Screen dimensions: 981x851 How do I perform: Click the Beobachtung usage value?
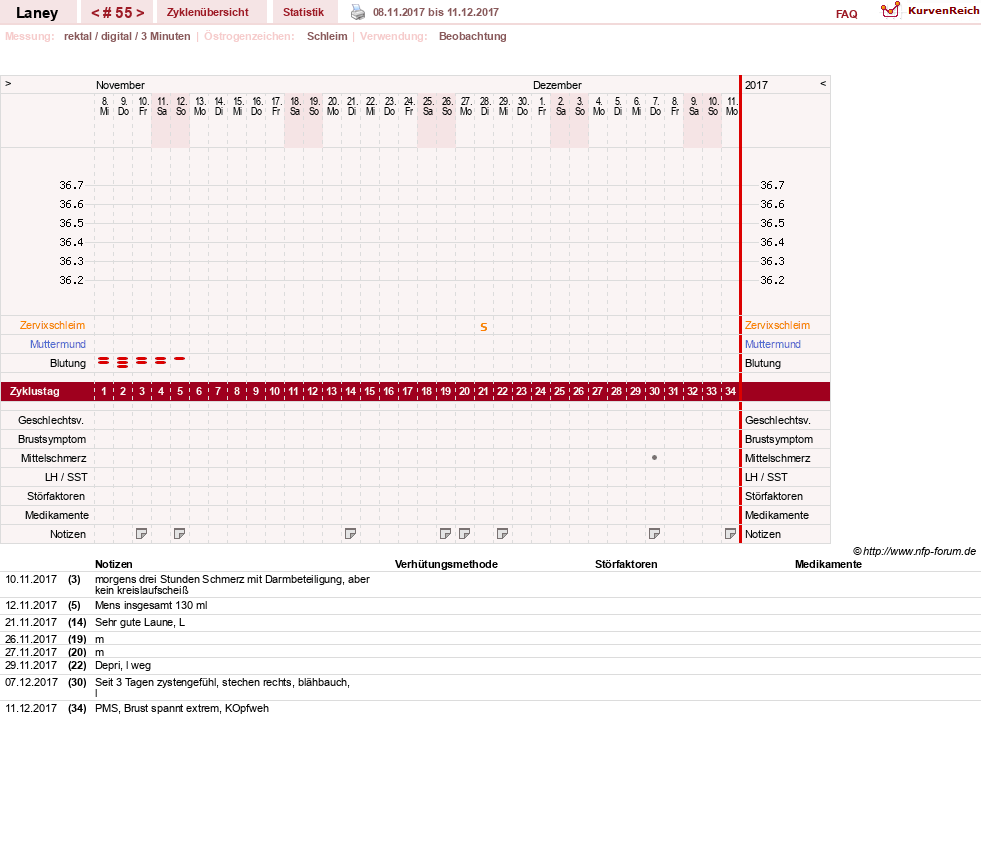[472, 36]
